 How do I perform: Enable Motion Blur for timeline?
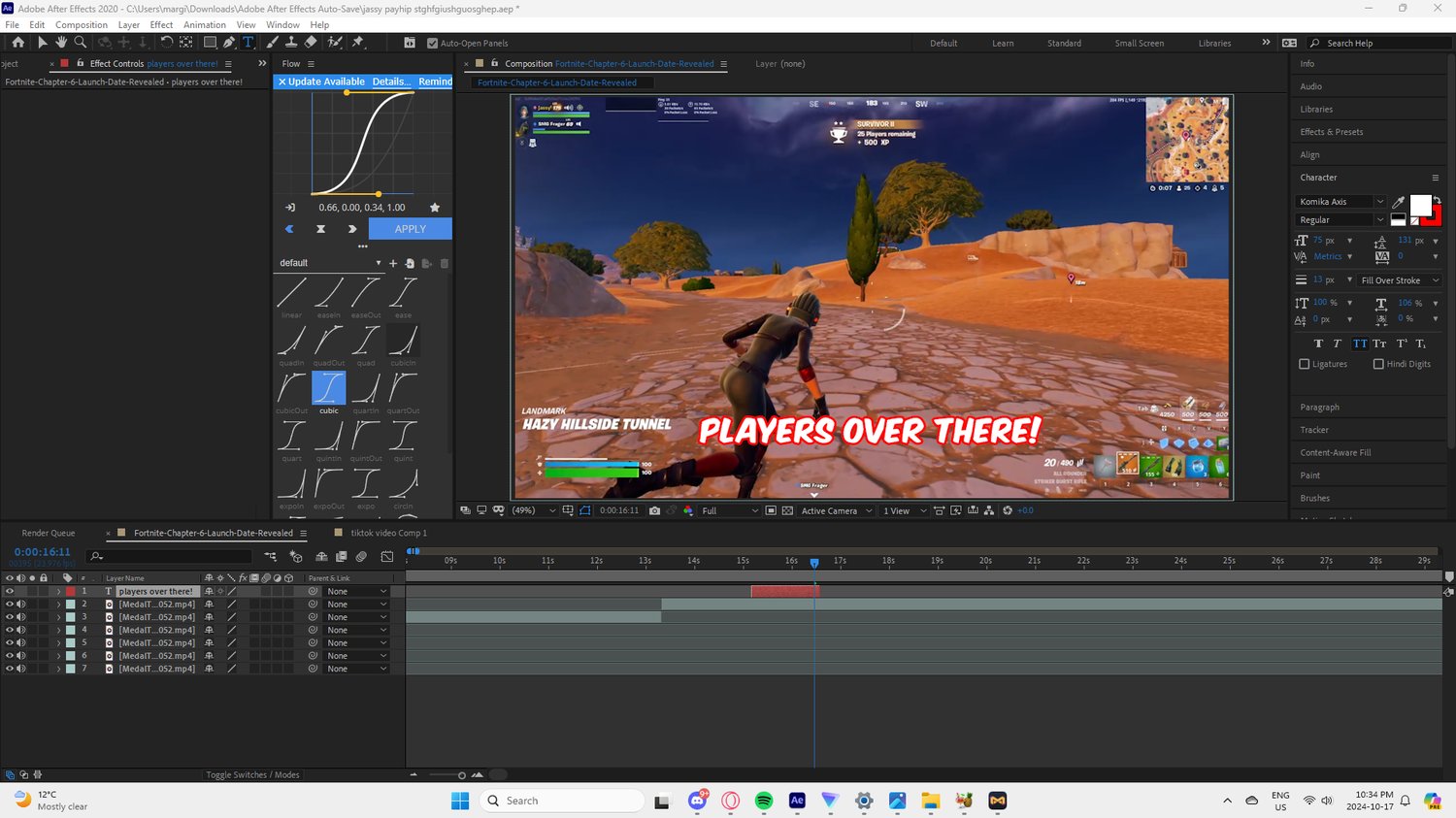(x=361, y=557)
